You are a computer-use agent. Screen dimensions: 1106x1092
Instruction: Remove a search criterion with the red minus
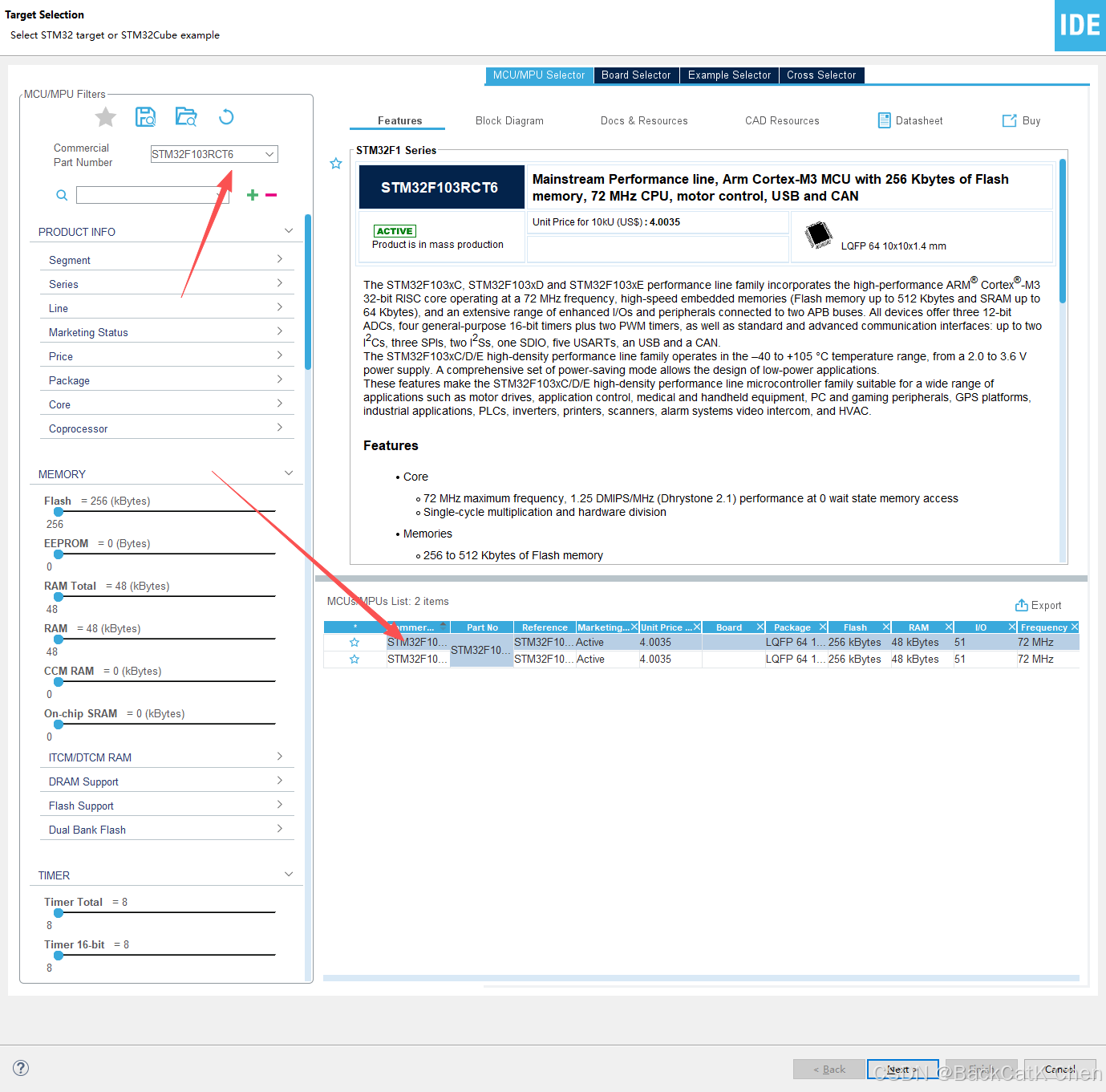(x=271, y=195)
